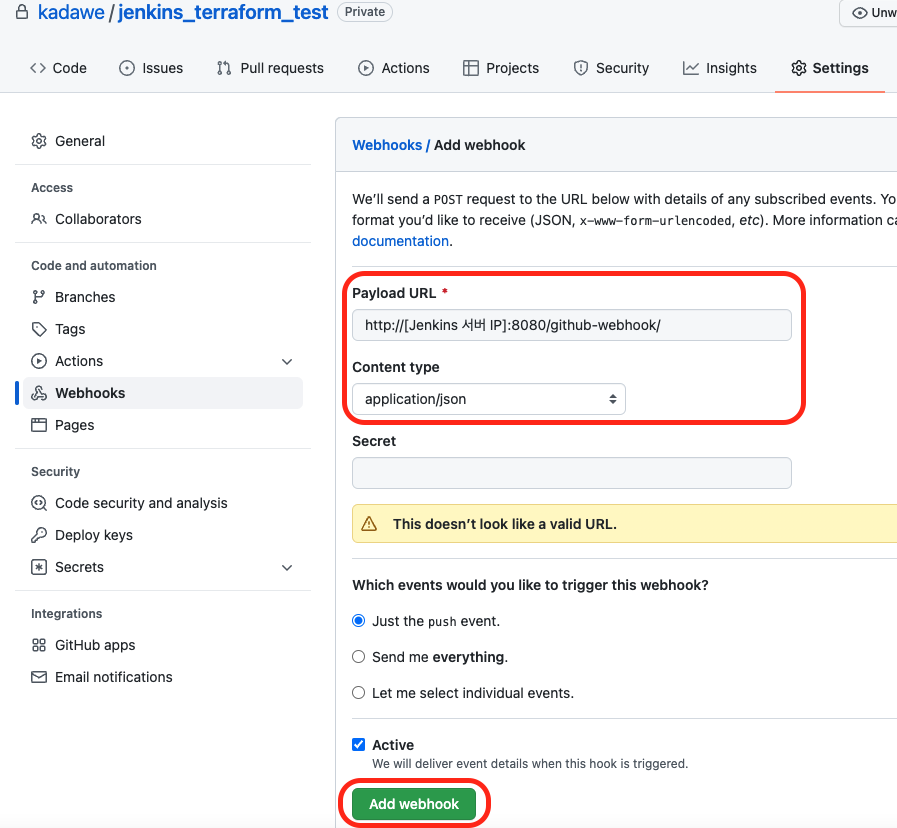Expand the Secrets submenu chevron

click(287, 568)
